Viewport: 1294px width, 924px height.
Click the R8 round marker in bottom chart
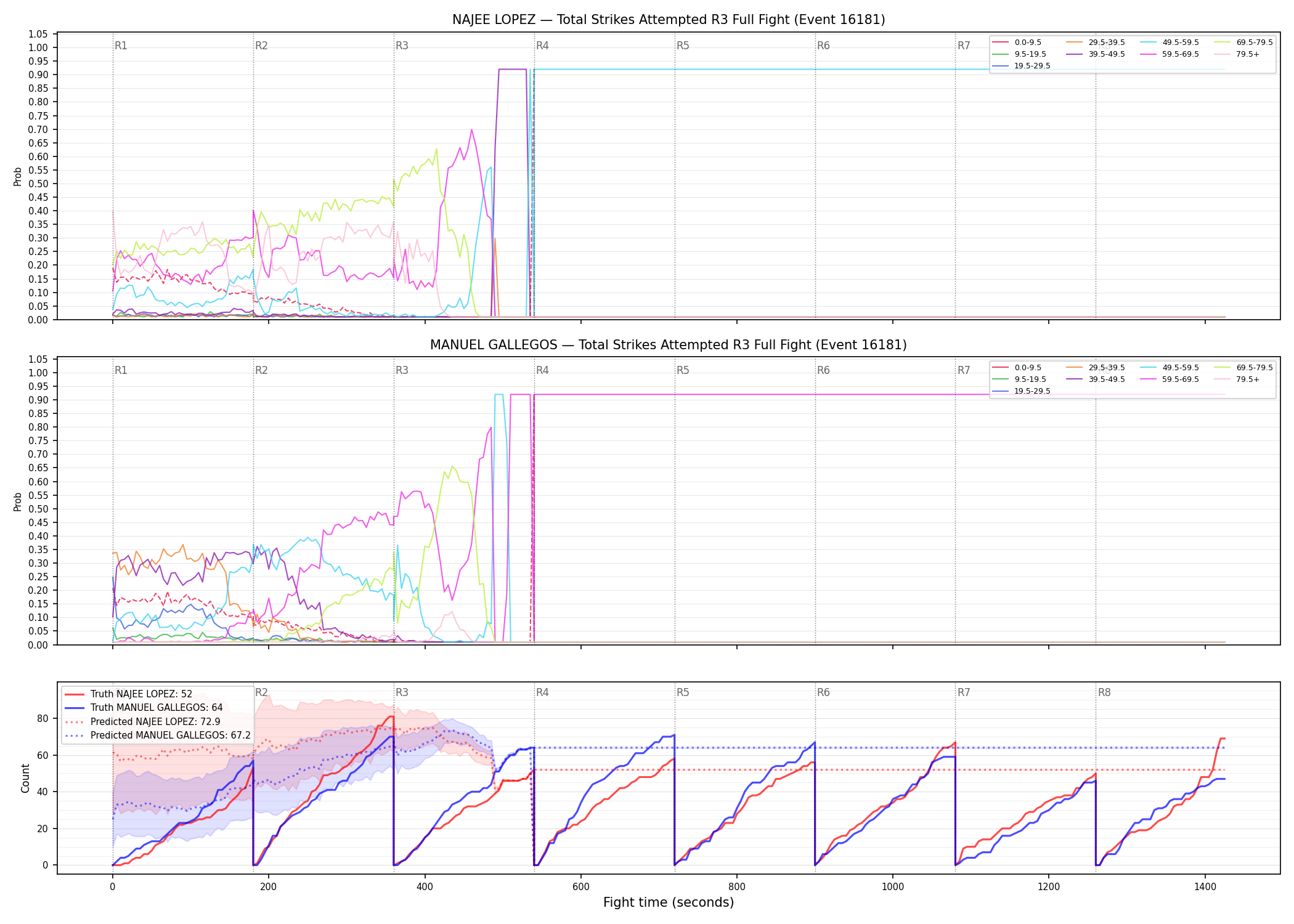tap(1104, 692)
